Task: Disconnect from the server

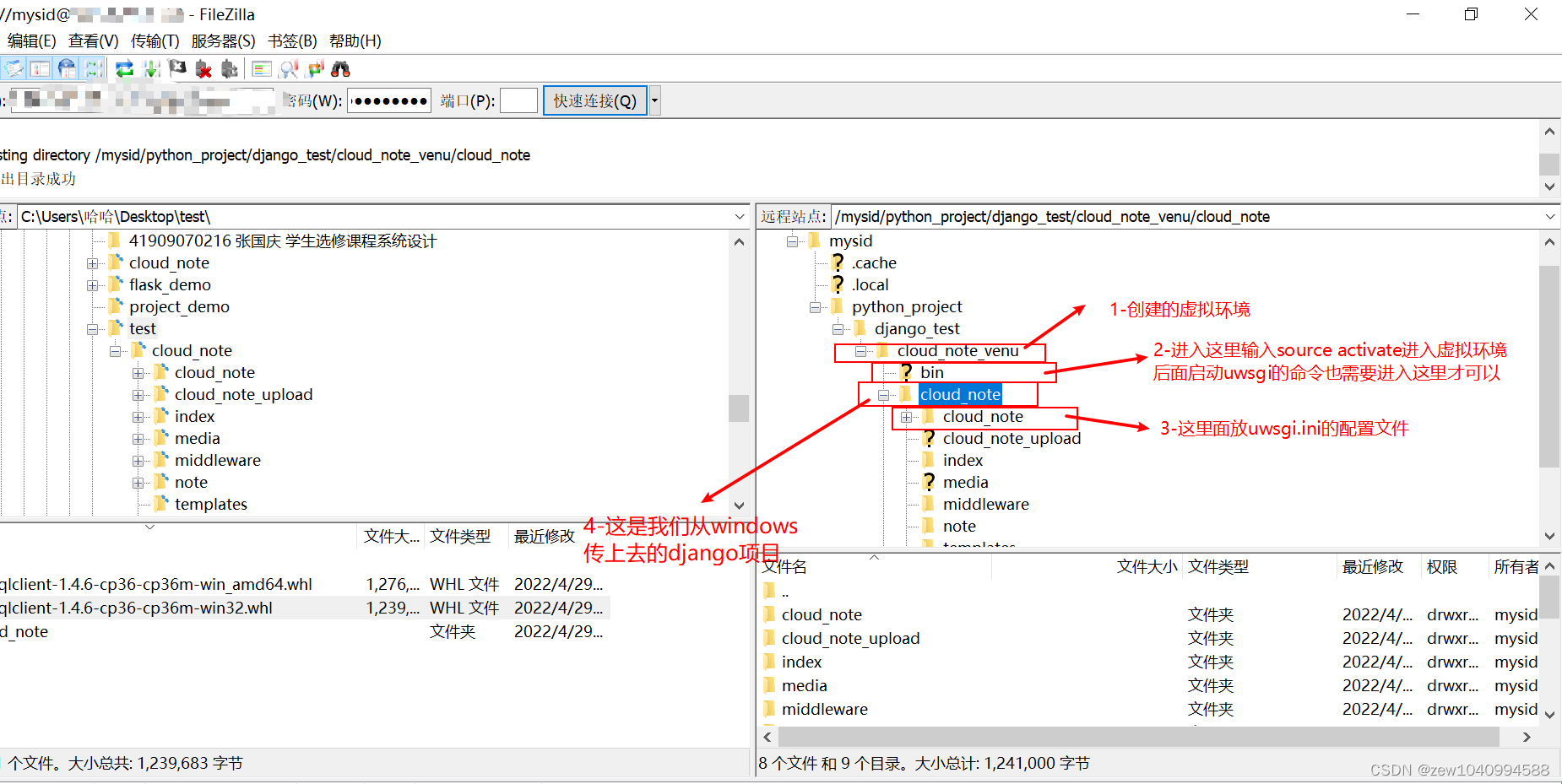Action: 204,68
